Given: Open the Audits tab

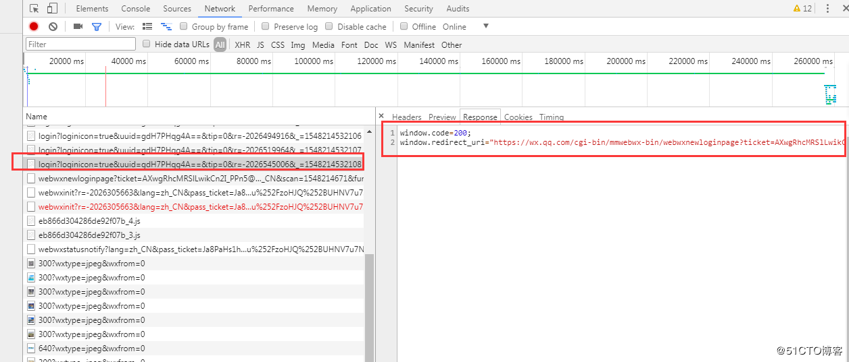Looking at the screenshot, I should coord(458,9).
